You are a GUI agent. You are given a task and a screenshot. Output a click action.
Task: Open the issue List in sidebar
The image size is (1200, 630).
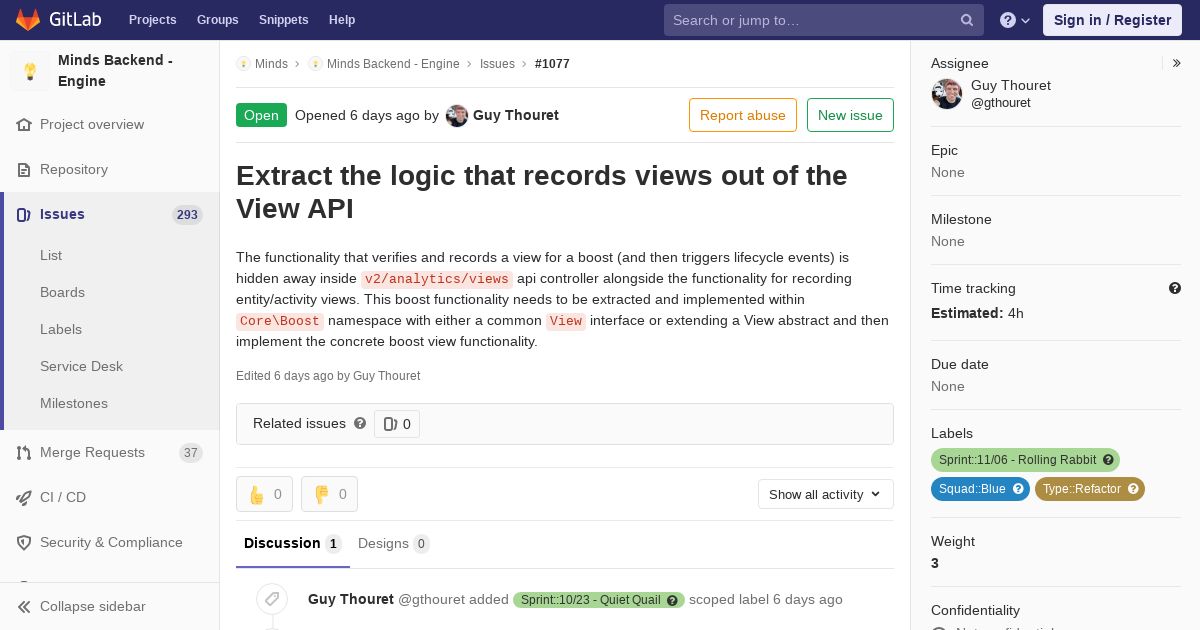(x=51, y=256)
